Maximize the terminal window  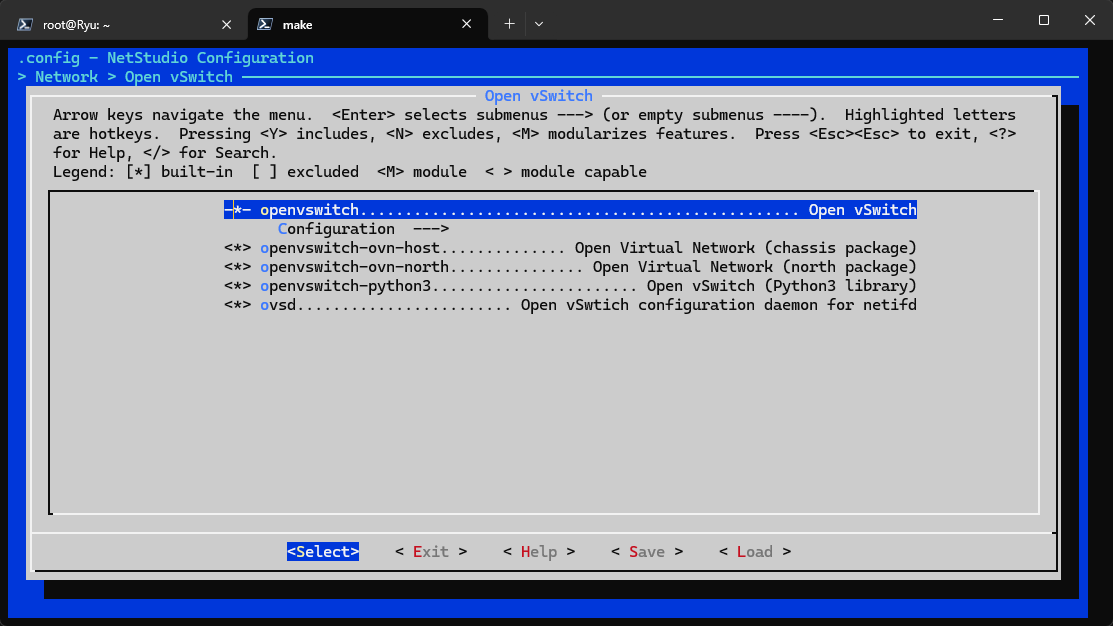pyautogui.click(x=1043, y=20)
